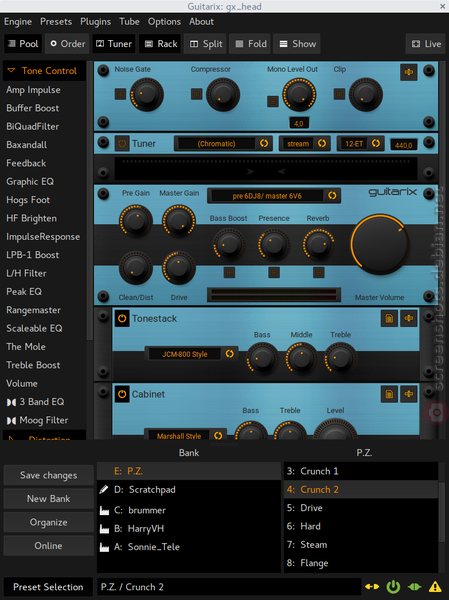Cycle the JCM-800 Style arrow icon

tap(230, 354)
